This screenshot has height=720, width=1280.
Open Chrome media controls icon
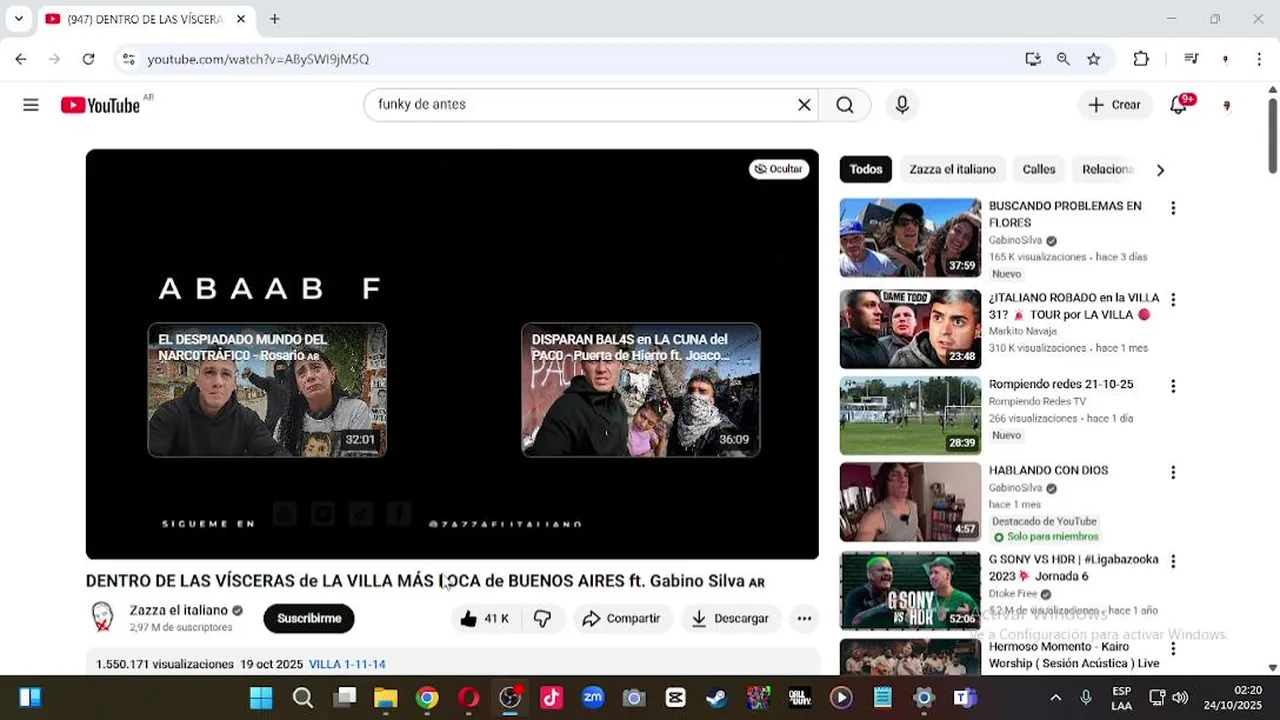1191,59
